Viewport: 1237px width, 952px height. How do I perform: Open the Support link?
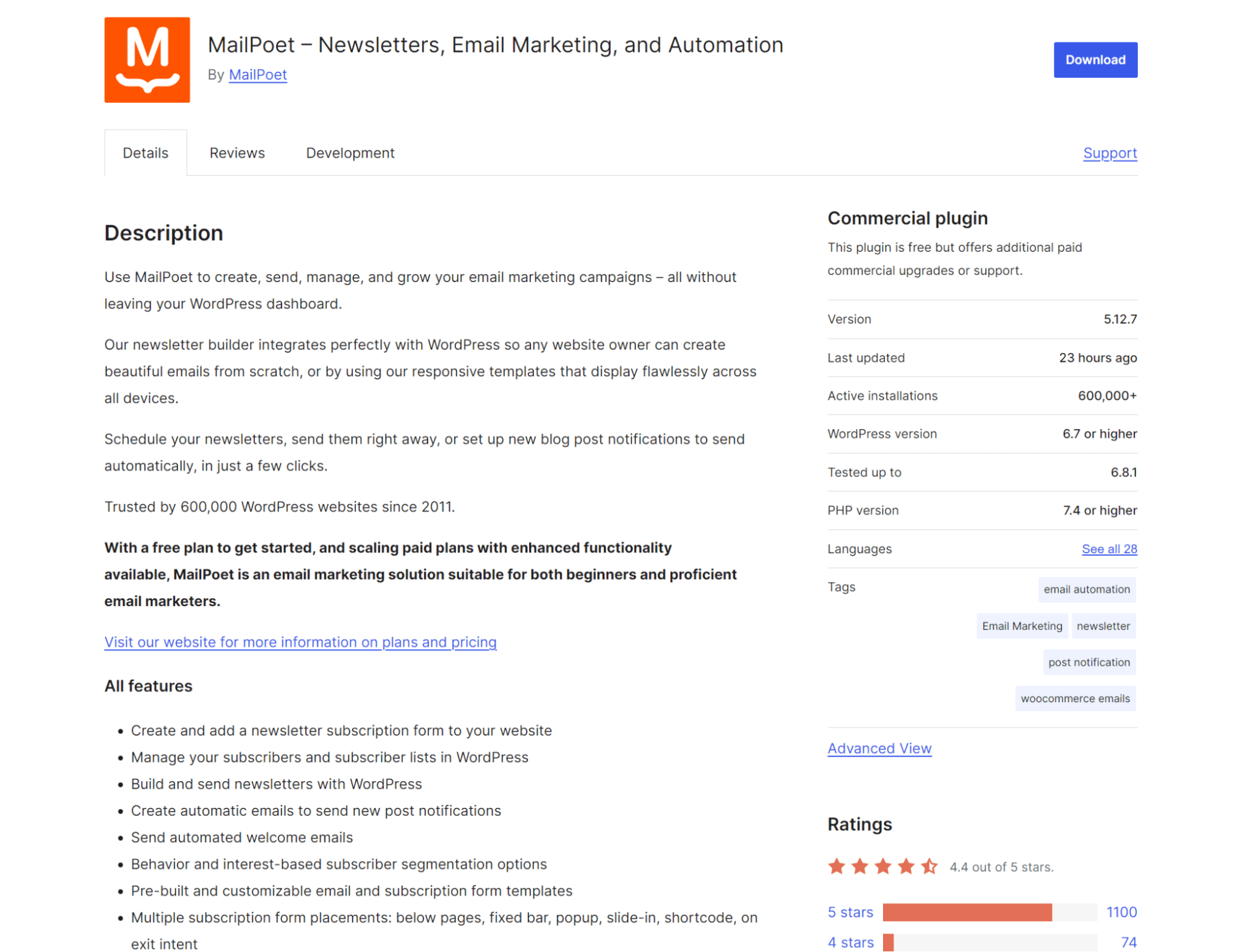[1110, 153]
